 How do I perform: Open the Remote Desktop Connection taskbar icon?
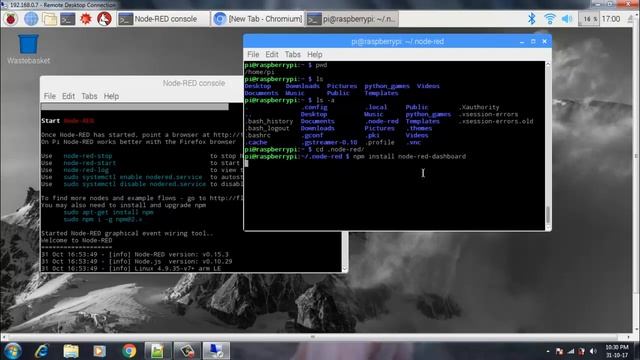pos(216,351)
